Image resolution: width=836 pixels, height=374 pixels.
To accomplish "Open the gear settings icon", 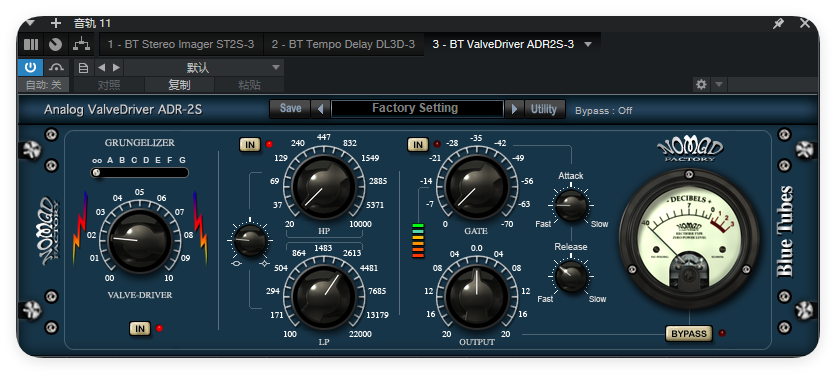I will tap(701, 84).
